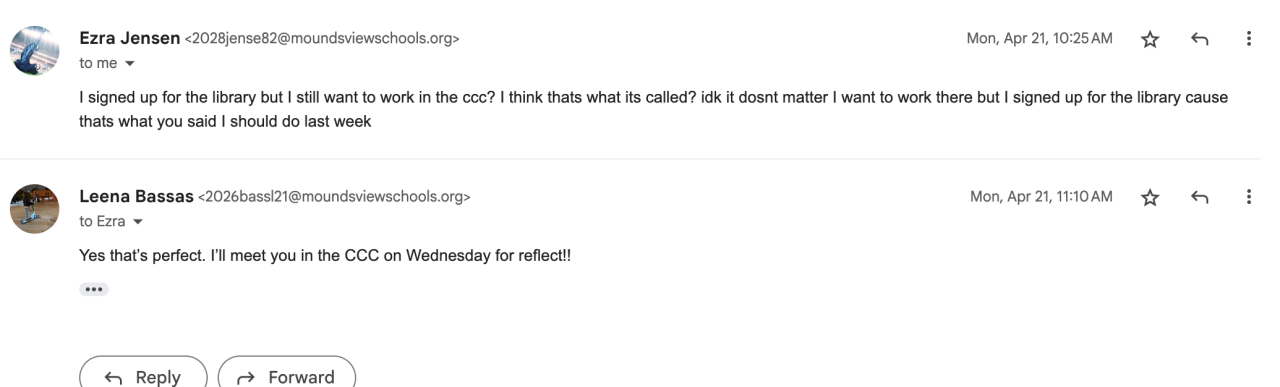Open more options for Leena's message
The width and height of the screenshot is (1280, 387).
(1248, 197)
